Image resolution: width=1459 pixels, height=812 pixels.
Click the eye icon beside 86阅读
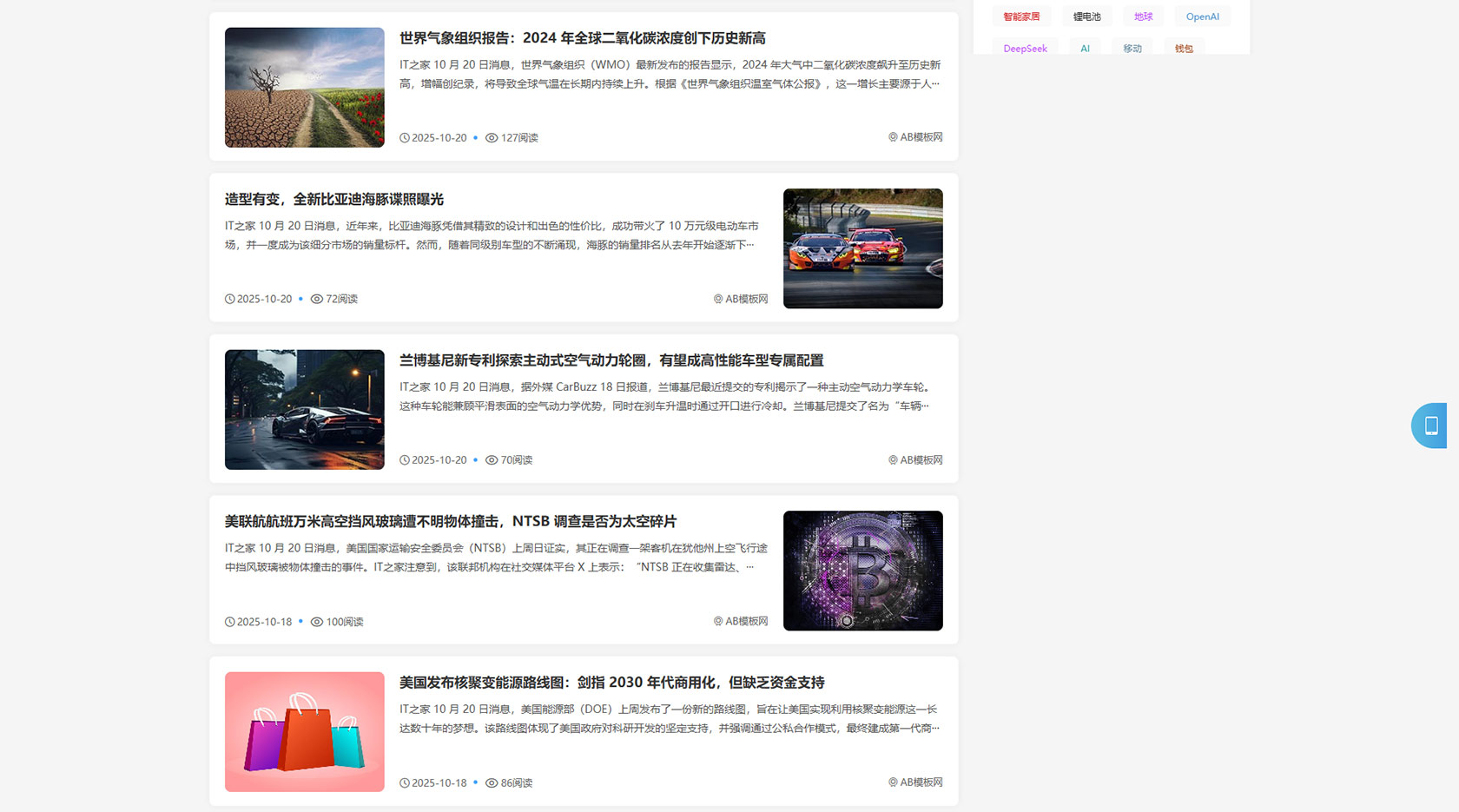492,783
